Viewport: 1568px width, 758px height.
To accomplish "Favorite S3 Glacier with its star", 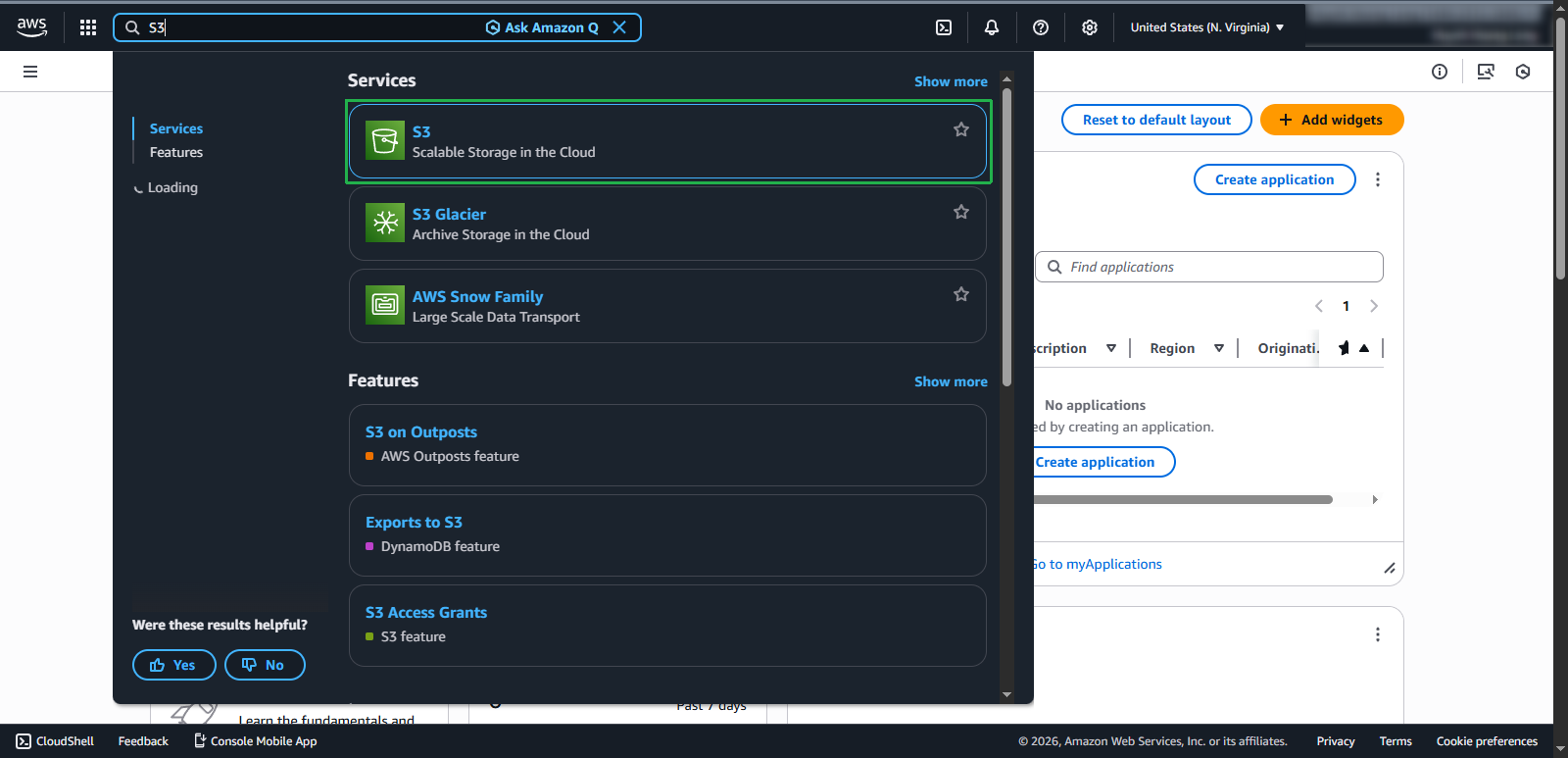I will tap(961, 212).
